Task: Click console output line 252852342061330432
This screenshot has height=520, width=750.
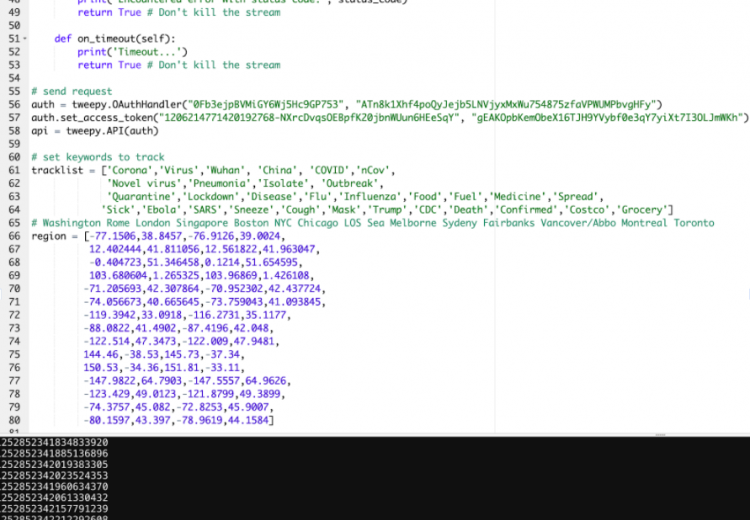Action: point(55,496)
